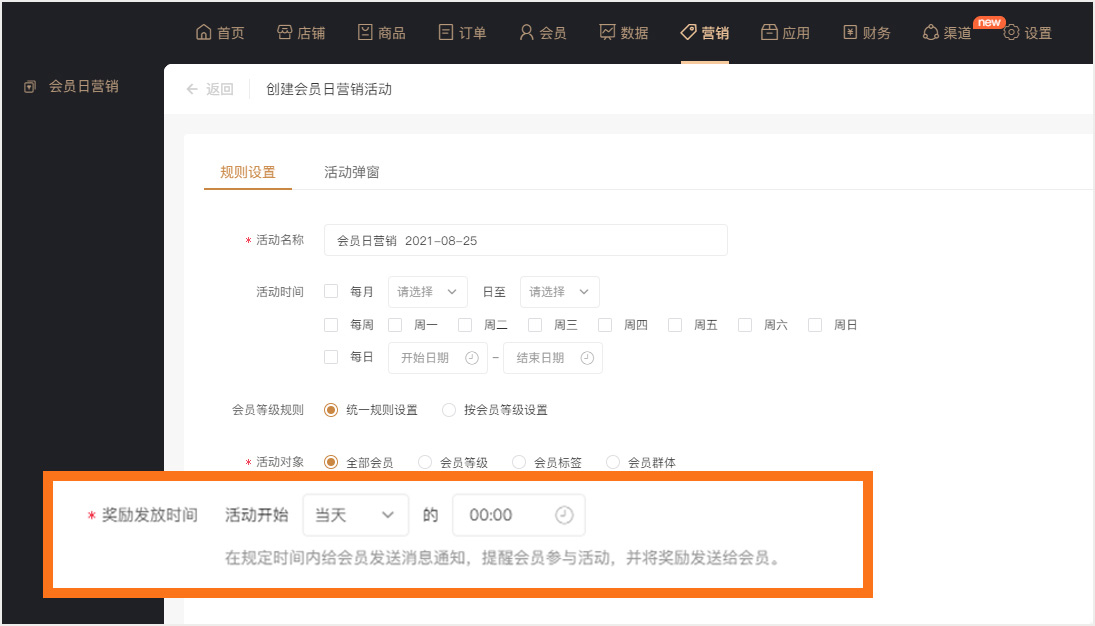Open the 财务 finance menu

tap(866, 32)
